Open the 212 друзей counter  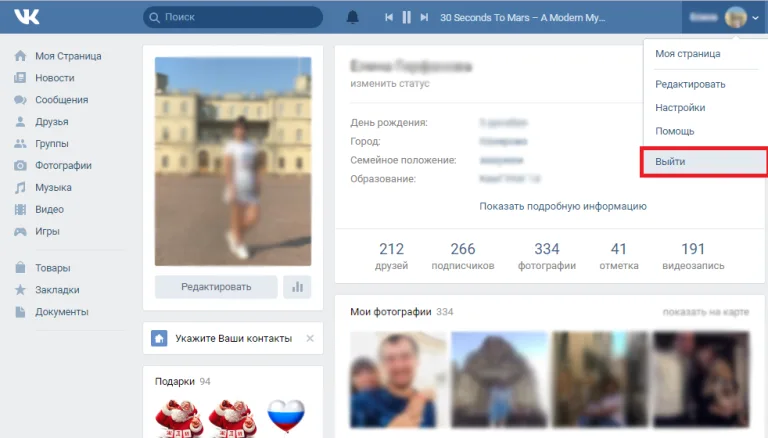391,256
